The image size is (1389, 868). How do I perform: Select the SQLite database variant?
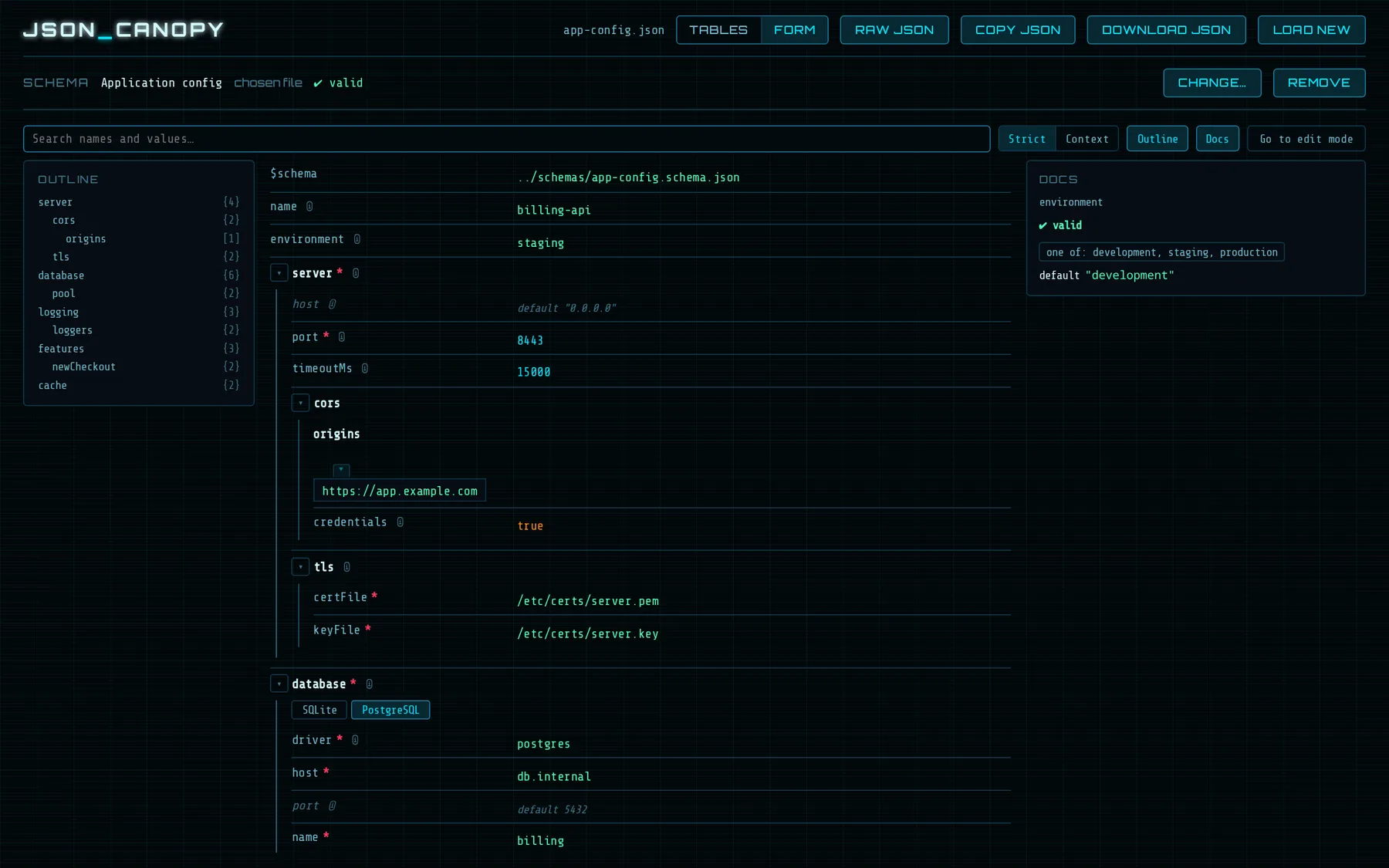click(319, 711)
